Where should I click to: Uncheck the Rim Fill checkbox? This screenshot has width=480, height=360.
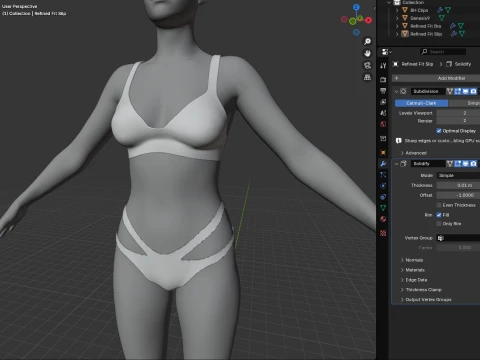pos(439,215)
